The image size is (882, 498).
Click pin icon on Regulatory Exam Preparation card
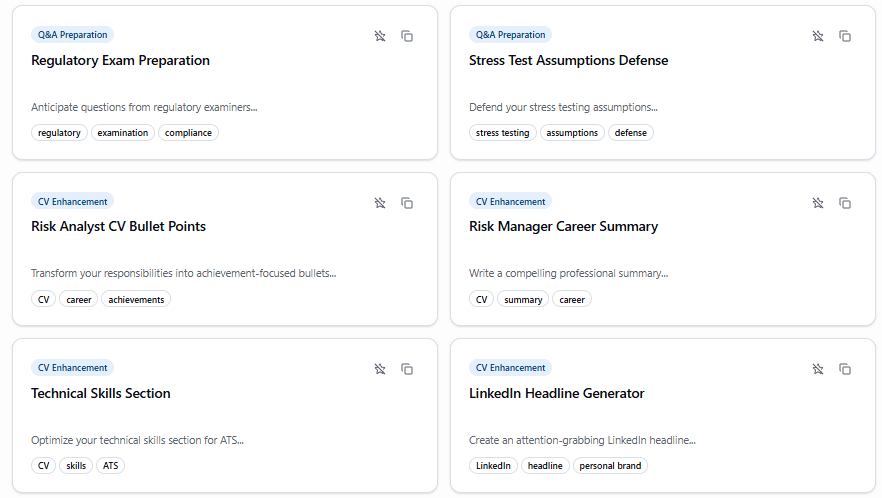pyautogui.click(x=380, y=36)
